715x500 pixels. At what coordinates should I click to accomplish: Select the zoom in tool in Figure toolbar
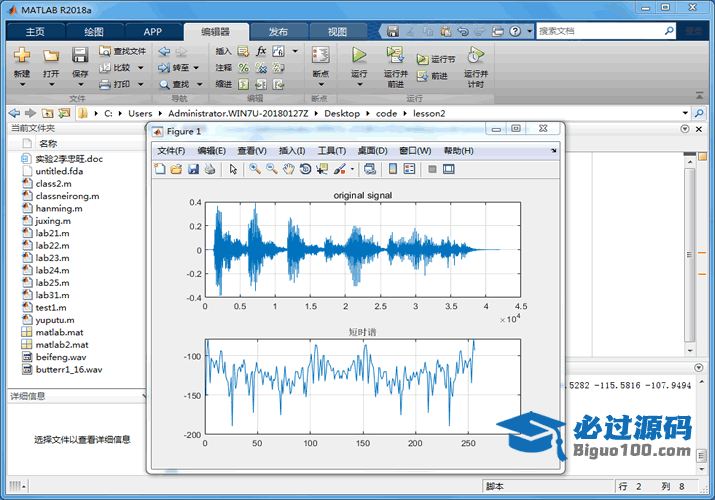(x=255, y=169)
